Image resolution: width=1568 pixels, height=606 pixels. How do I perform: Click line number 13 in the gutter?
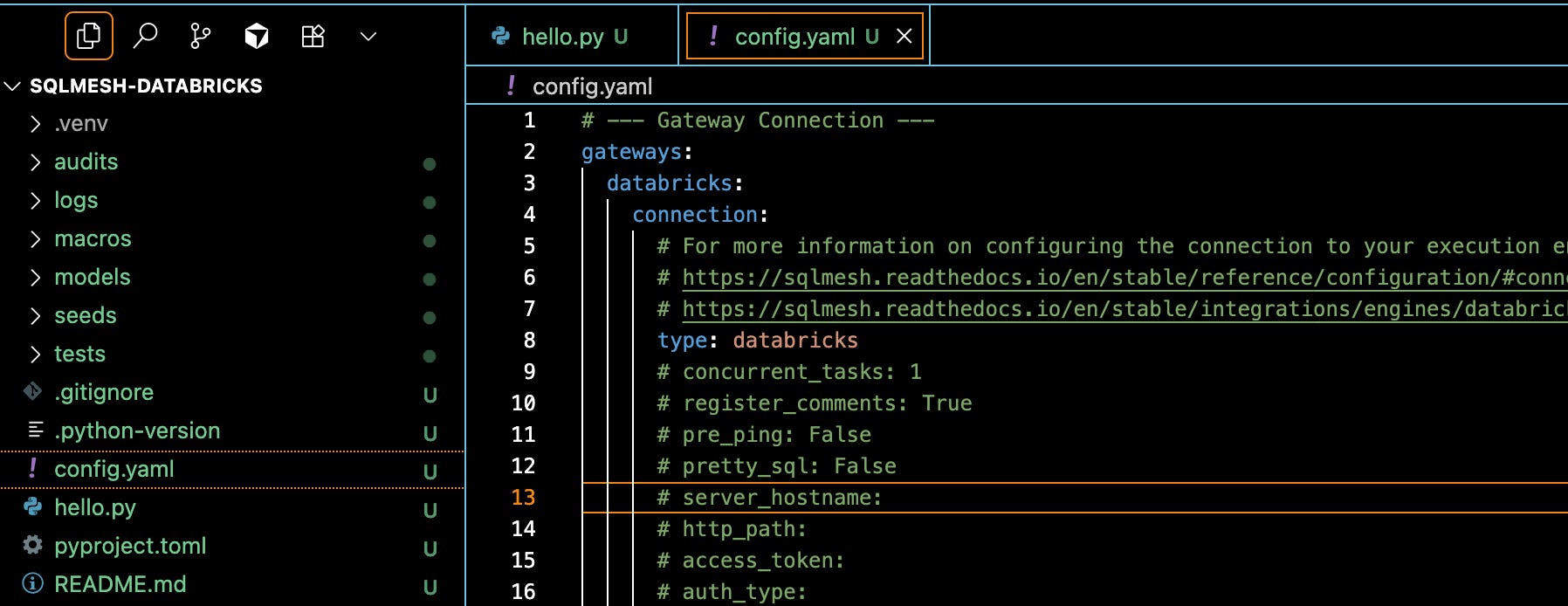[523, 498]
